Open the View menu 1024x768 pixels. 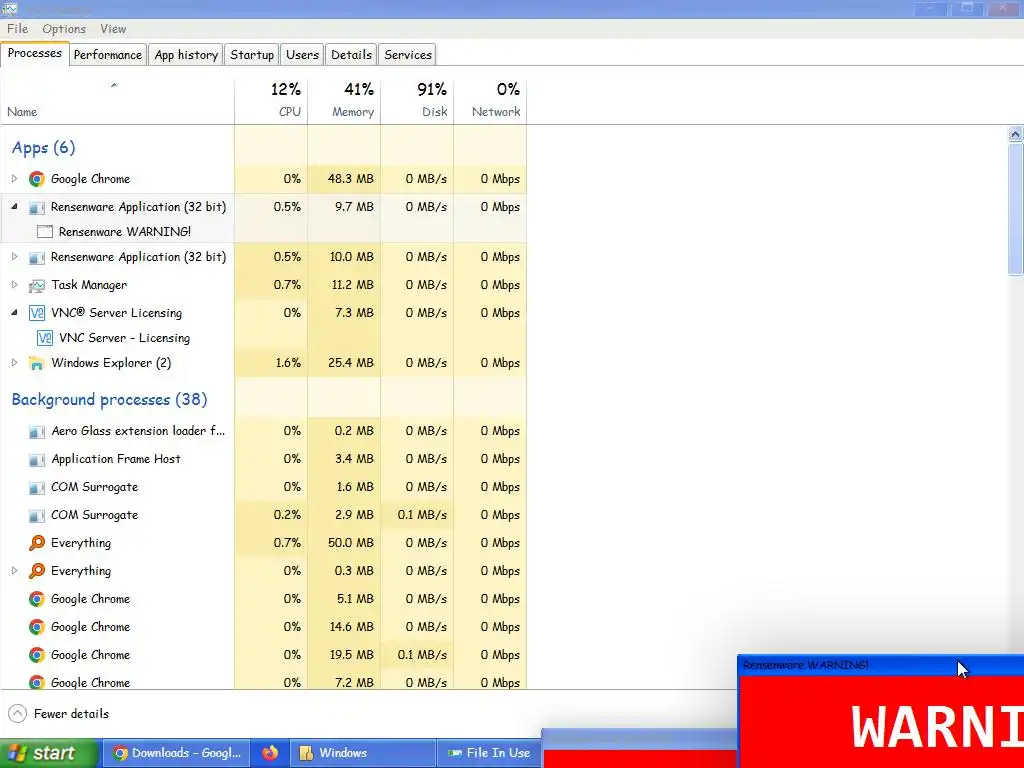[113, 29]
